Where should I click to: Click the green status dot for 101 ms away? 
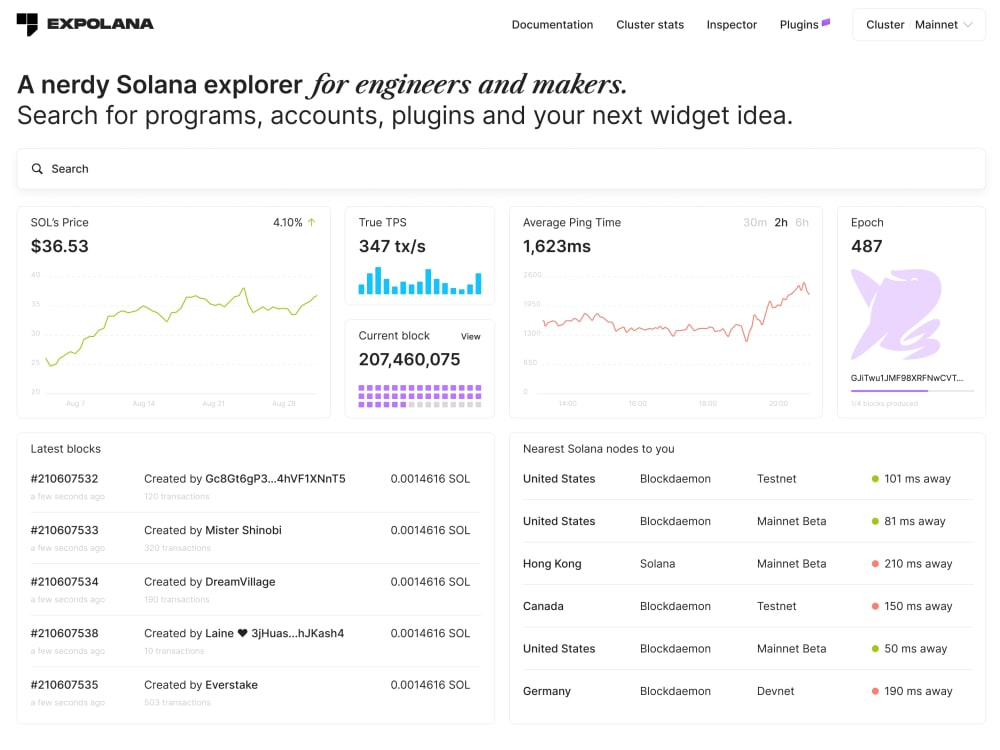click(875, 478)
